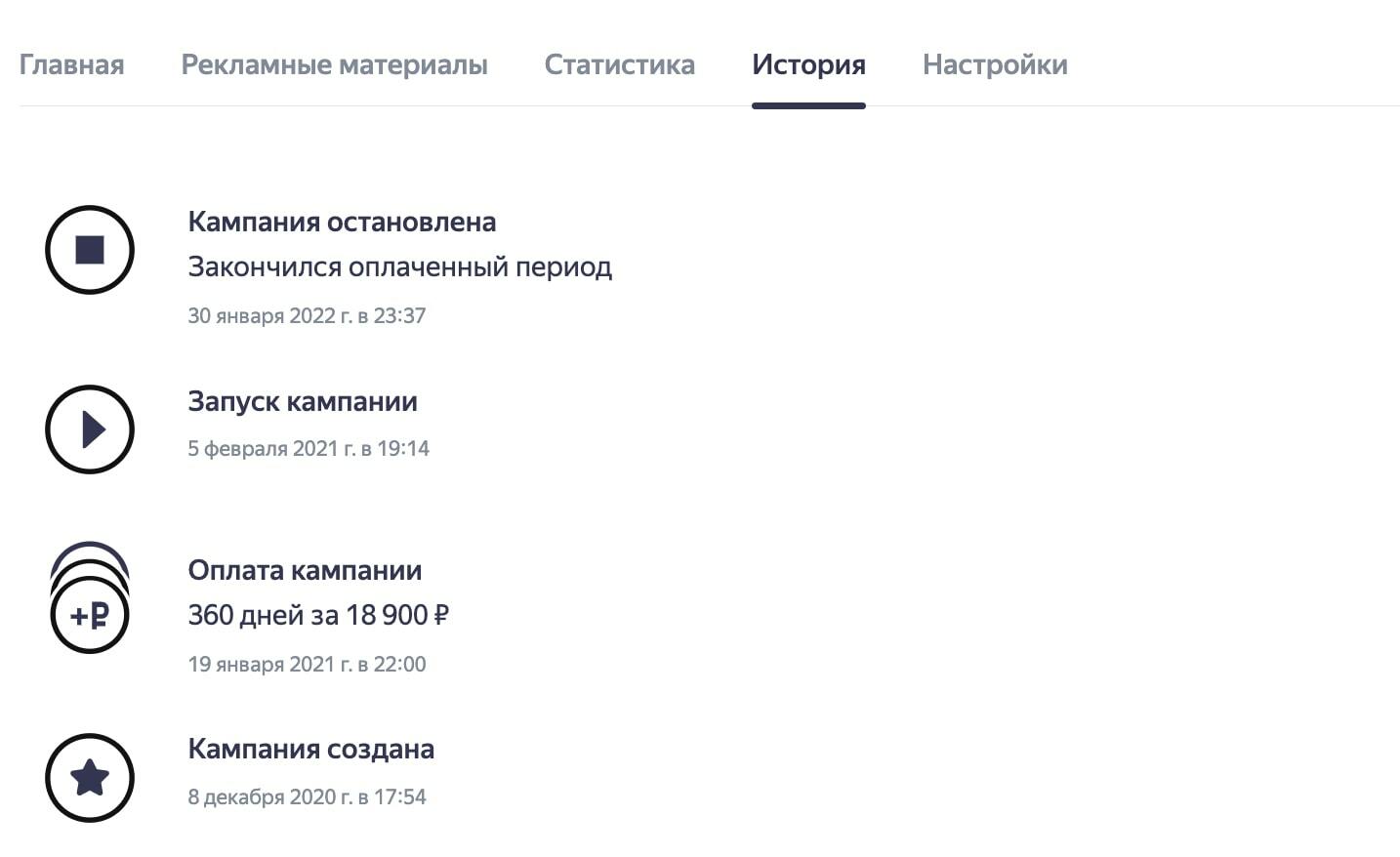Click the stacked ruble coins payment icon
This screenshot has width=1400, height=857.
click(90, 597)
